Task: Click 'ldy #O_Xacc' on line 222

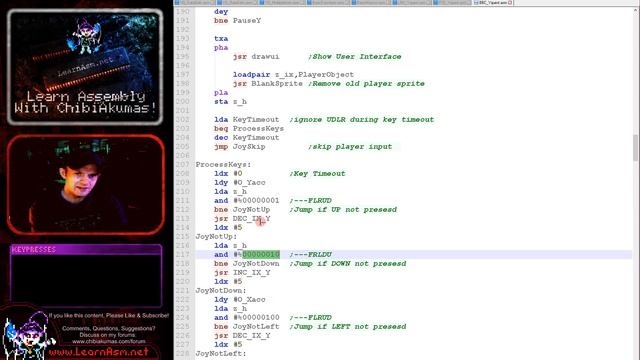Action: coord(240,300)
